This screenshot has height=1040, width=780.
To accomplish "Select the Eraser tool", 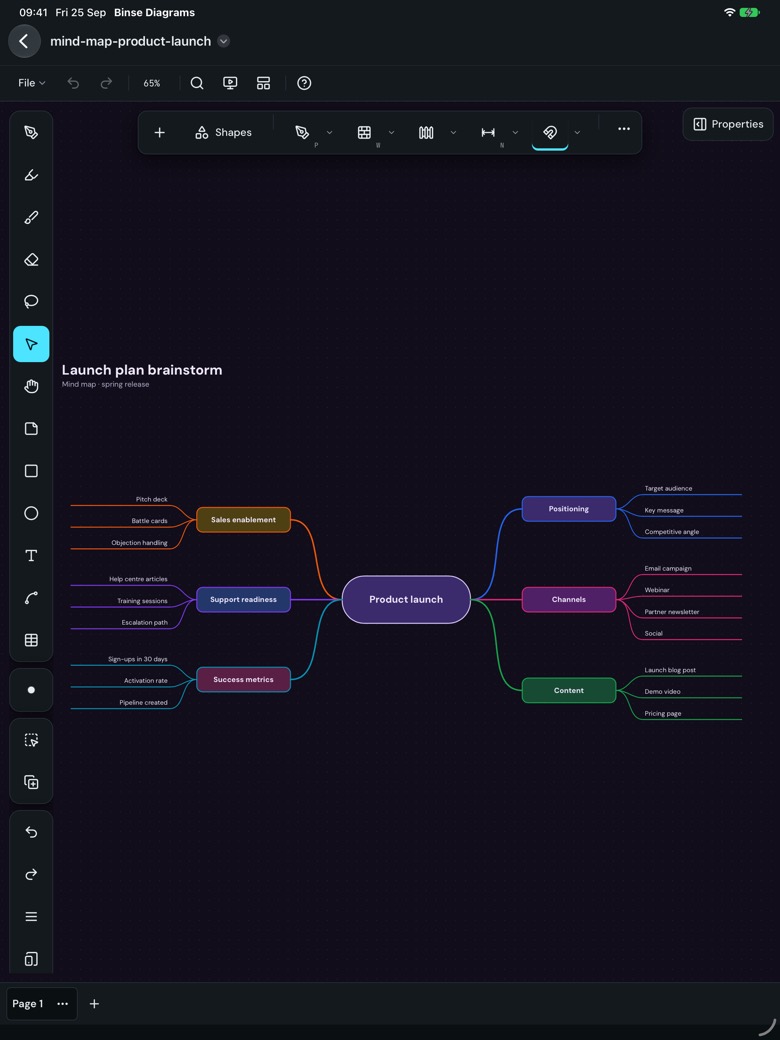I will click(x=31, y=259).
